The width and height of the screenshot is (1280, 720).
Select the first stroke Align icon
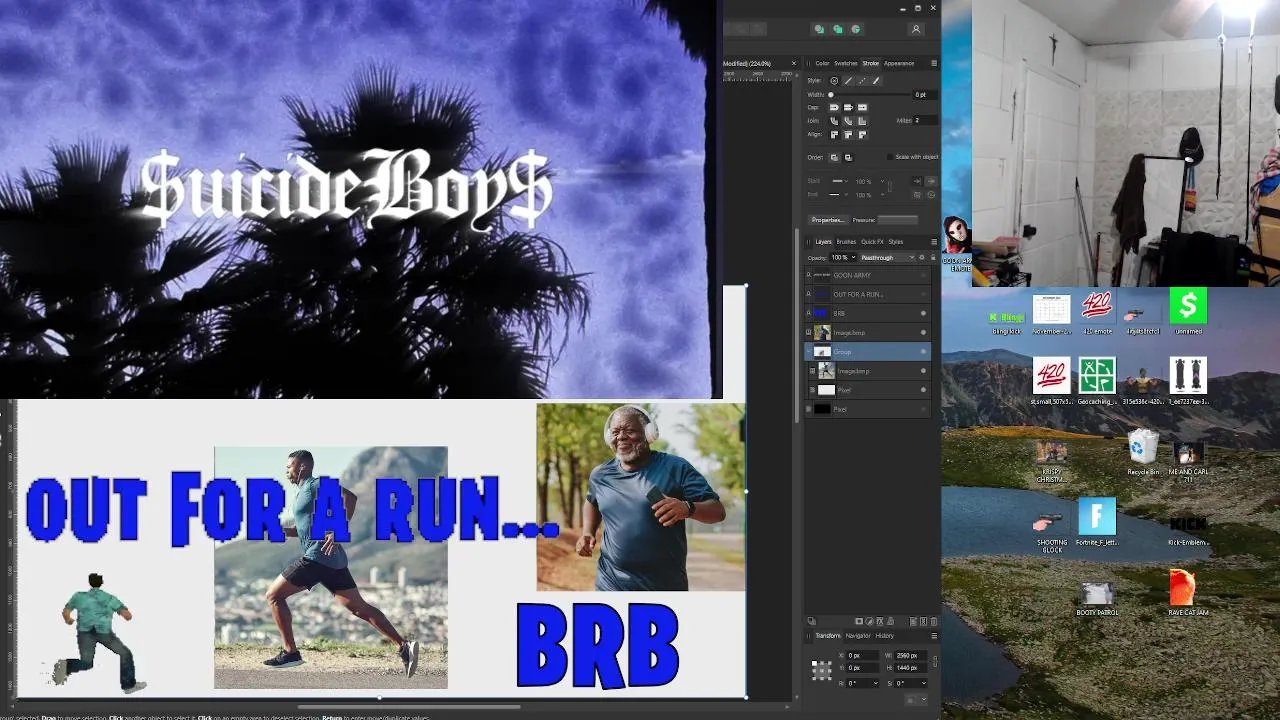tap(834, 135)
